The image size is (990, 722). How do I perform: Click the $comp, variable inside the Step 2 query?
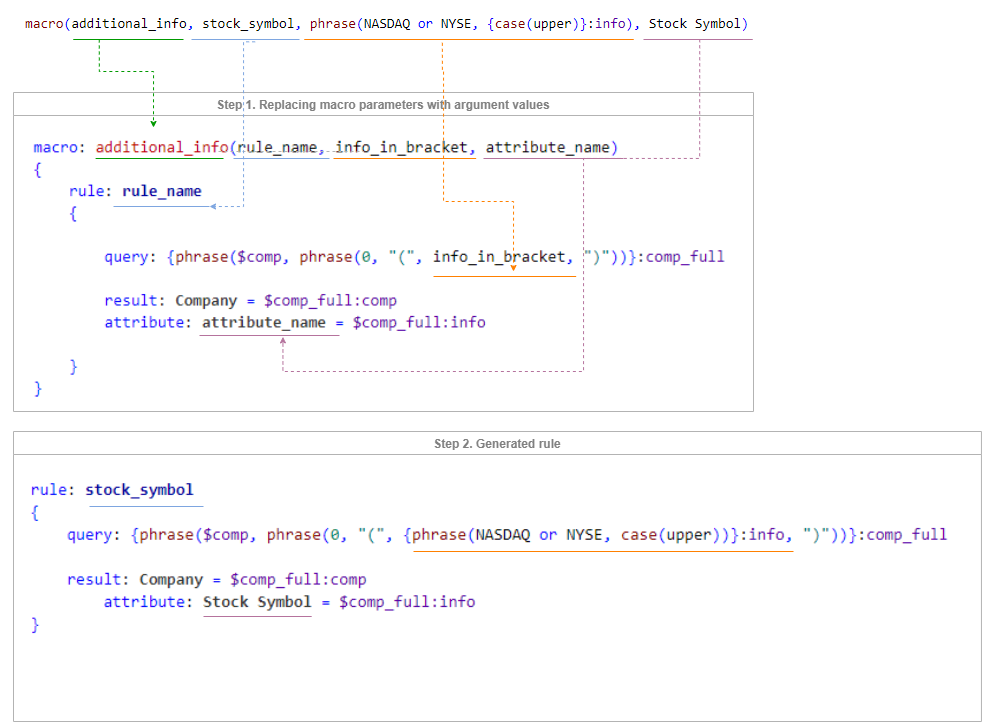point(232,534)
